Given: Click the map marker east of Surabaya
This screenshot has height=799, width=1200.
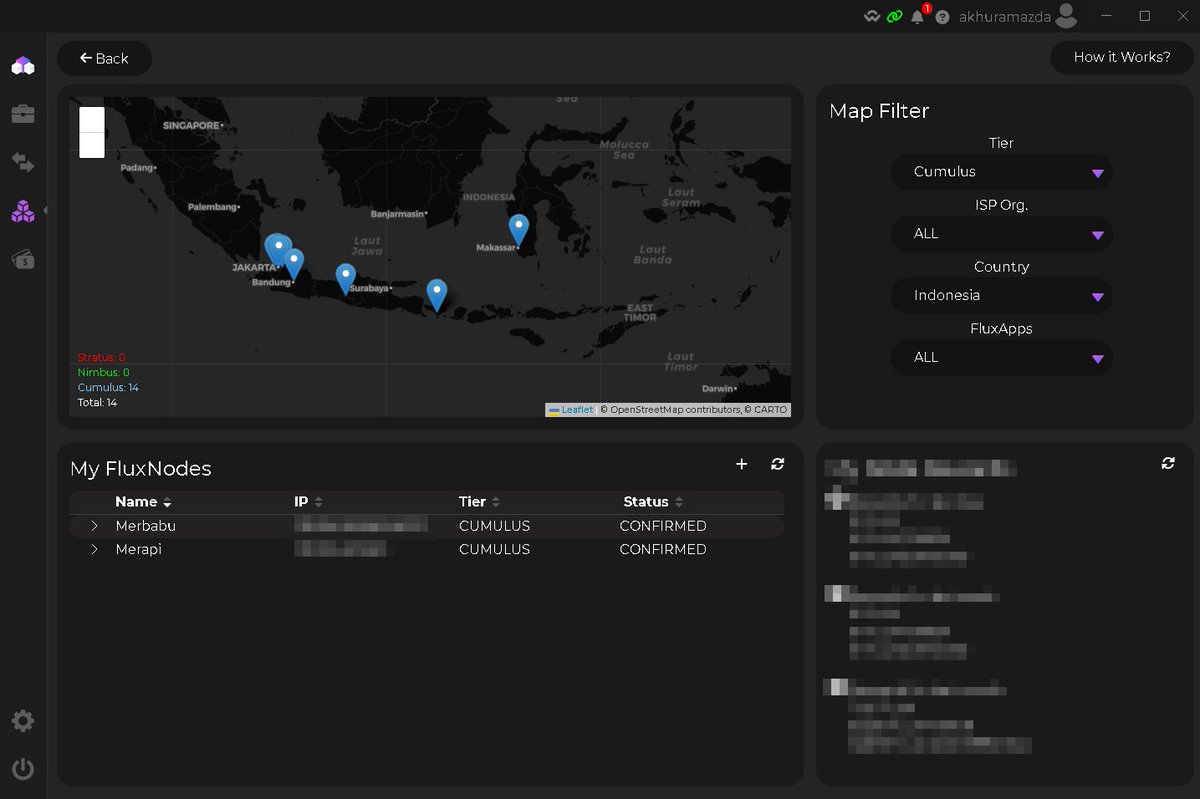Looking at the screenshot, I should pyautogui.click(x=437, y=294).
